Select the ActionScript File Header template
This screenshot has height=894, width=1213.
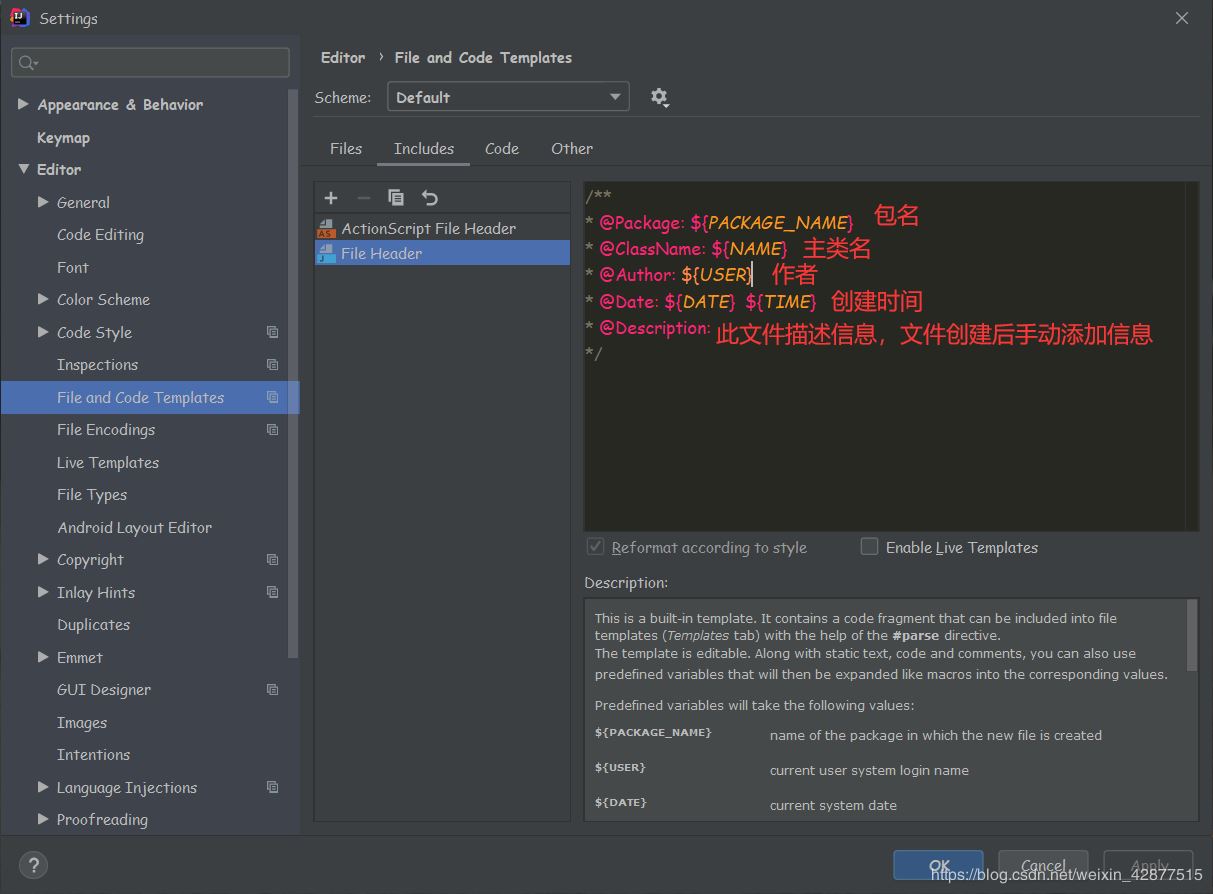428,228
